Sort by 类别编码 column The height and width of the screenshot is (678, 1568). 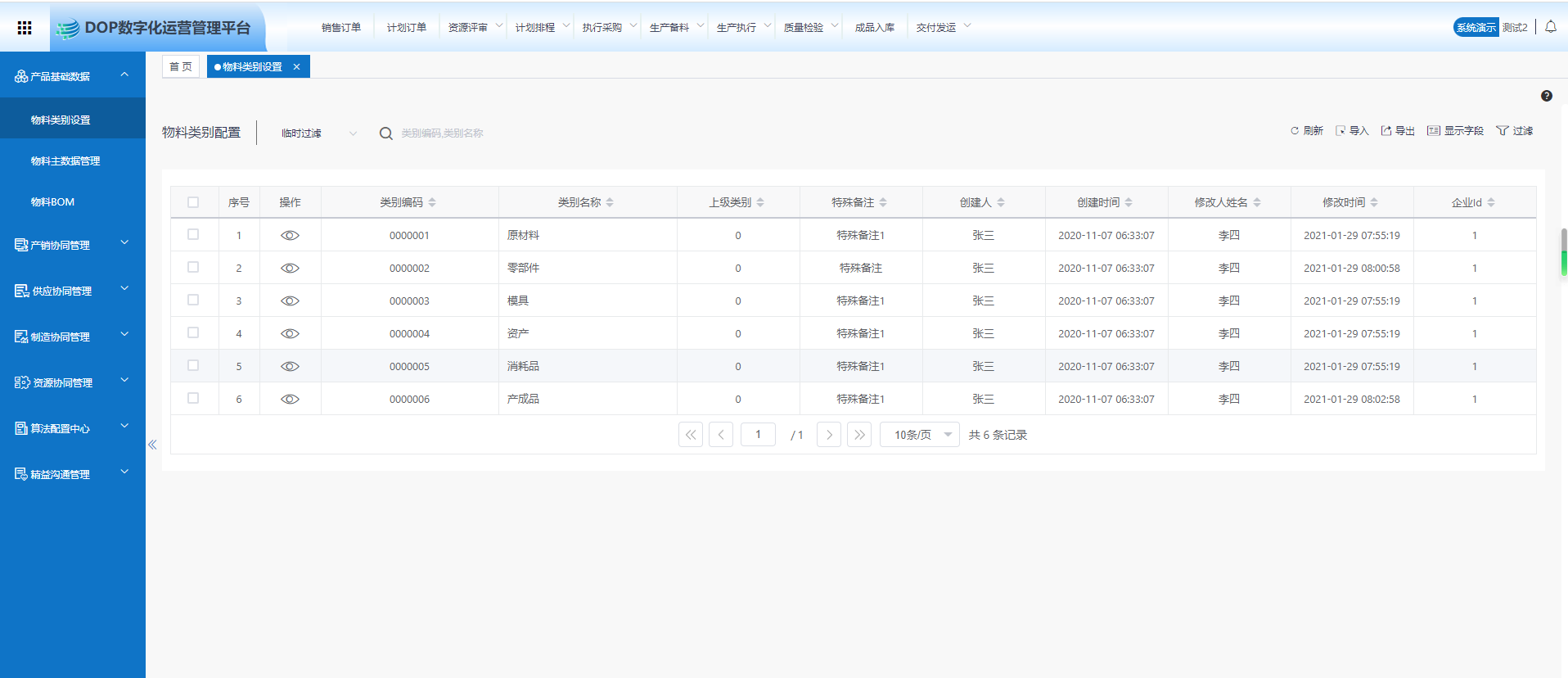tap(432, 202)
